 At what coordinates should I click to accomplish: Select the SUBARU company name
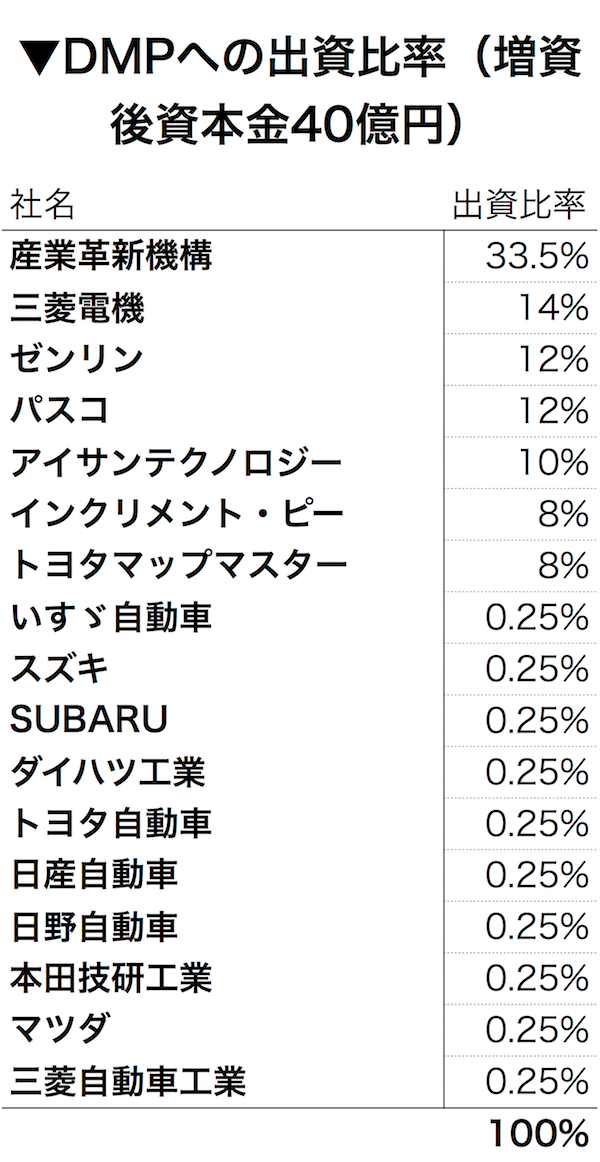pos(89,721)
